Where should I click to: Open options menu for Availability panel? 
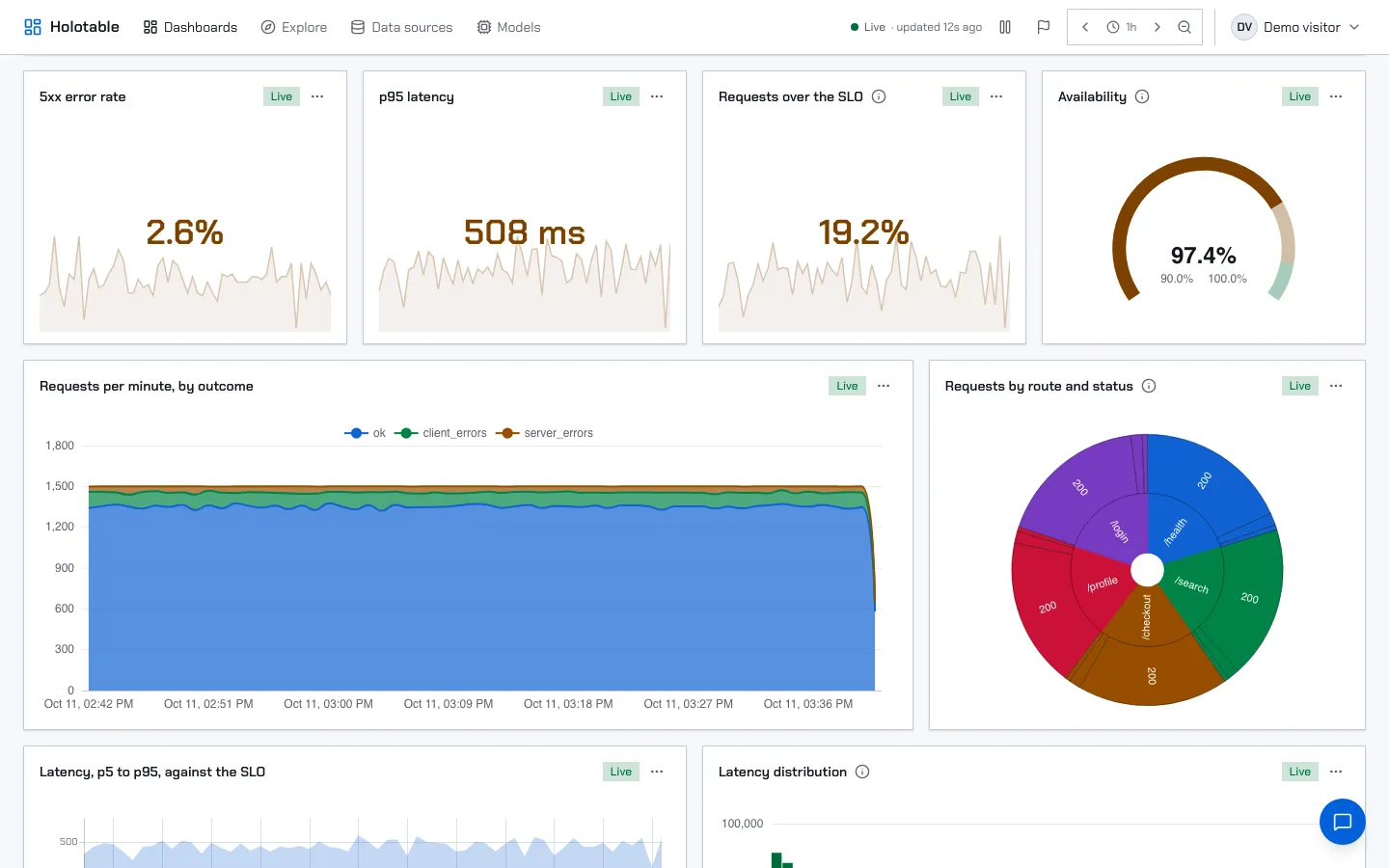click(1336, 96)
